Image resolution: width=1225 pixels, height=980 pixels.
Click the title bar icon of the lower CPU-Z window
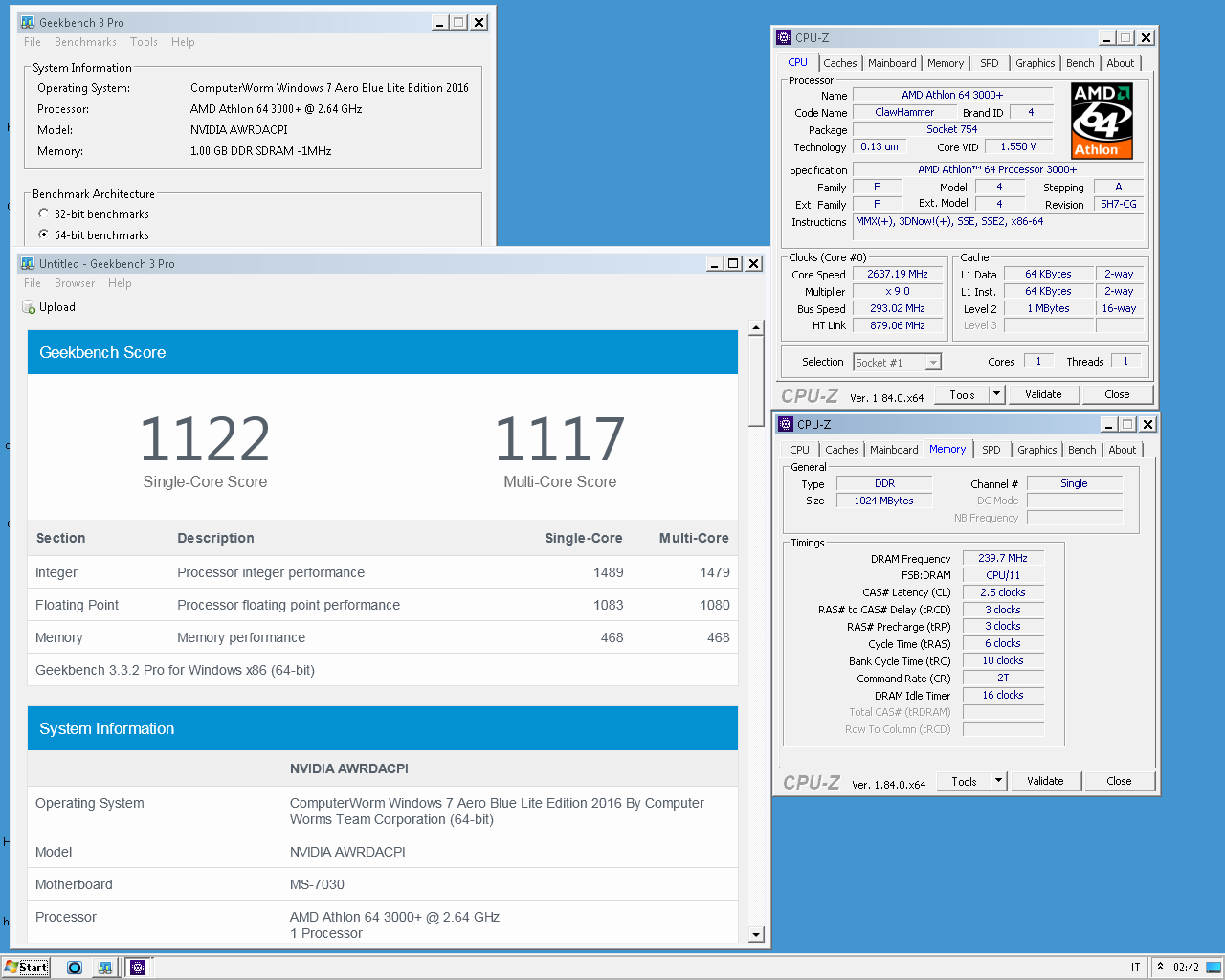tap(786, 424)
